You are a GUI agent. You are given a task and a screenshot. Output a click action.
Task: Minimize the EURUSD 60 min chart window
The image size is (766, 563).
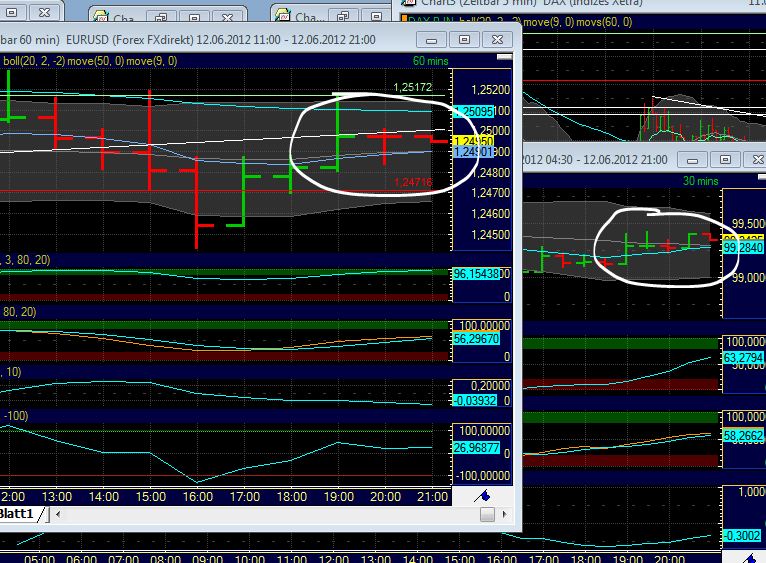pos(431,40)
